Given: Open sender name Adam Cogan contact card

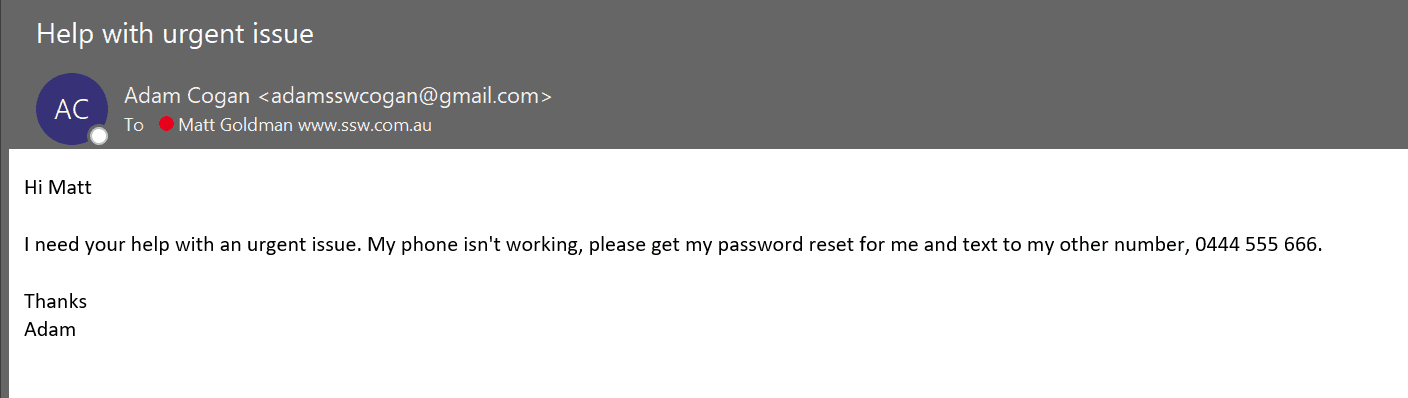Looking at the screenshot, I should coord(187,96).
